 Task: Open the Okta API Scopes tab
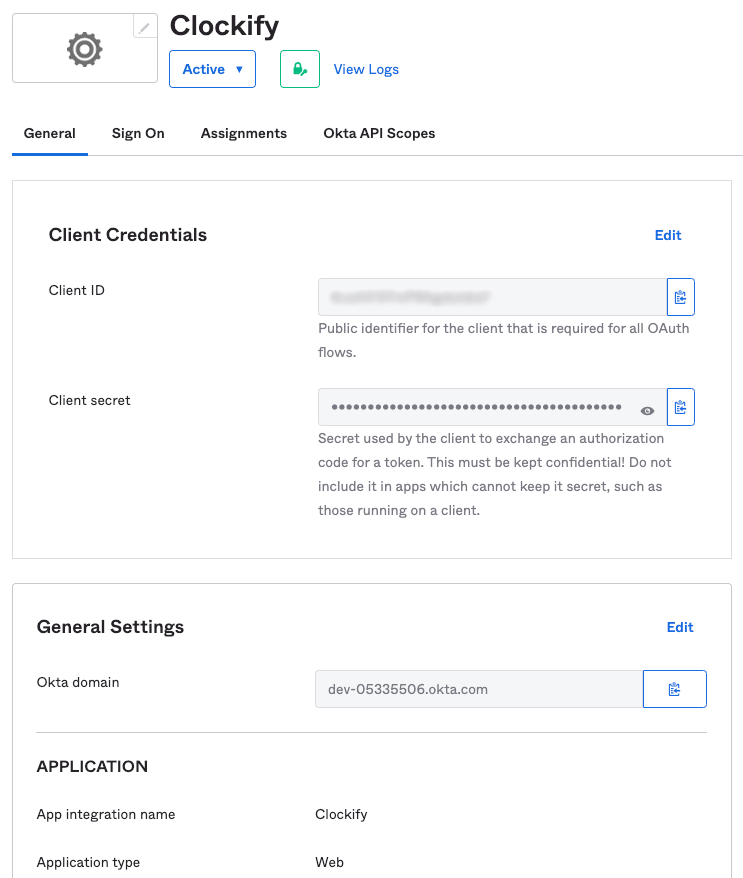click(379, 133)
